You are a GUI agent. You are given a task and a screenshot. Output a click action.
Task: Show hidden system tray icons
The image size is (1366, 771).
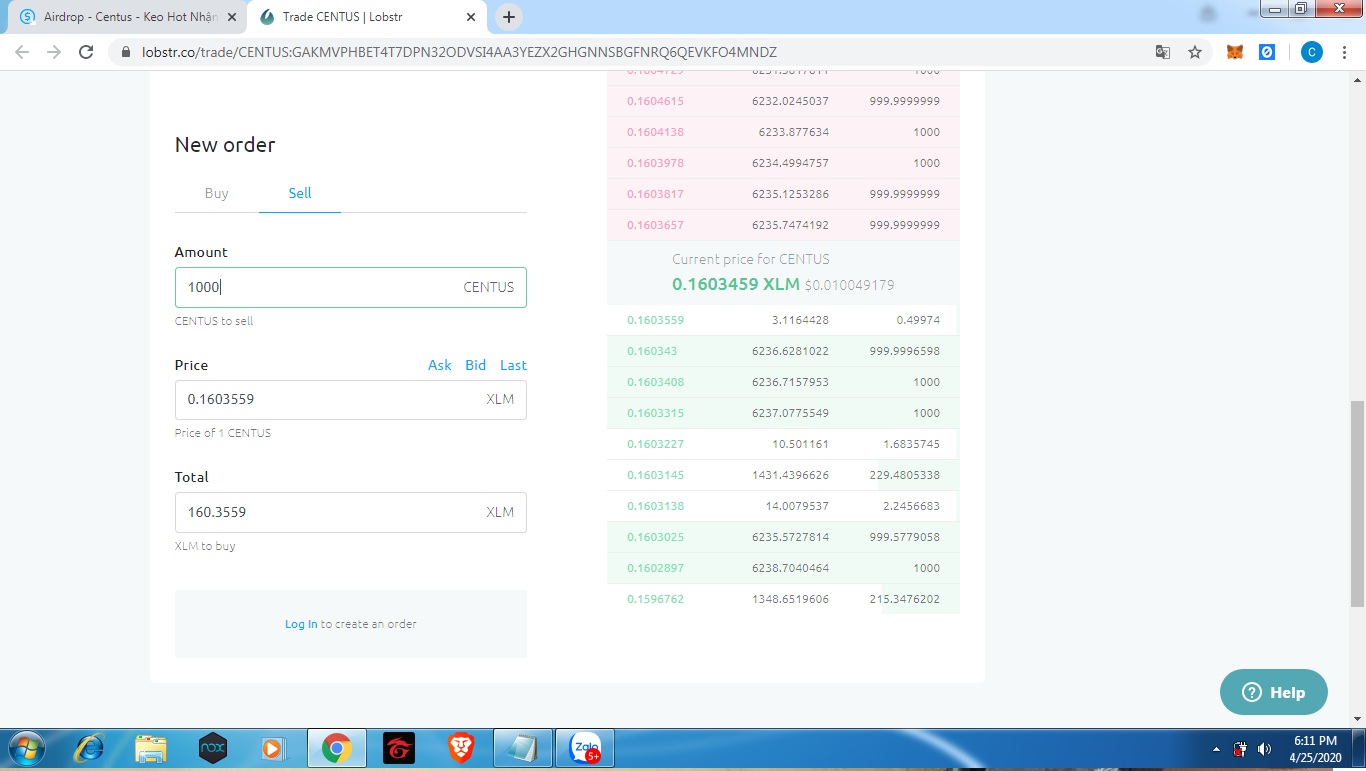(x=1216, y=749)
